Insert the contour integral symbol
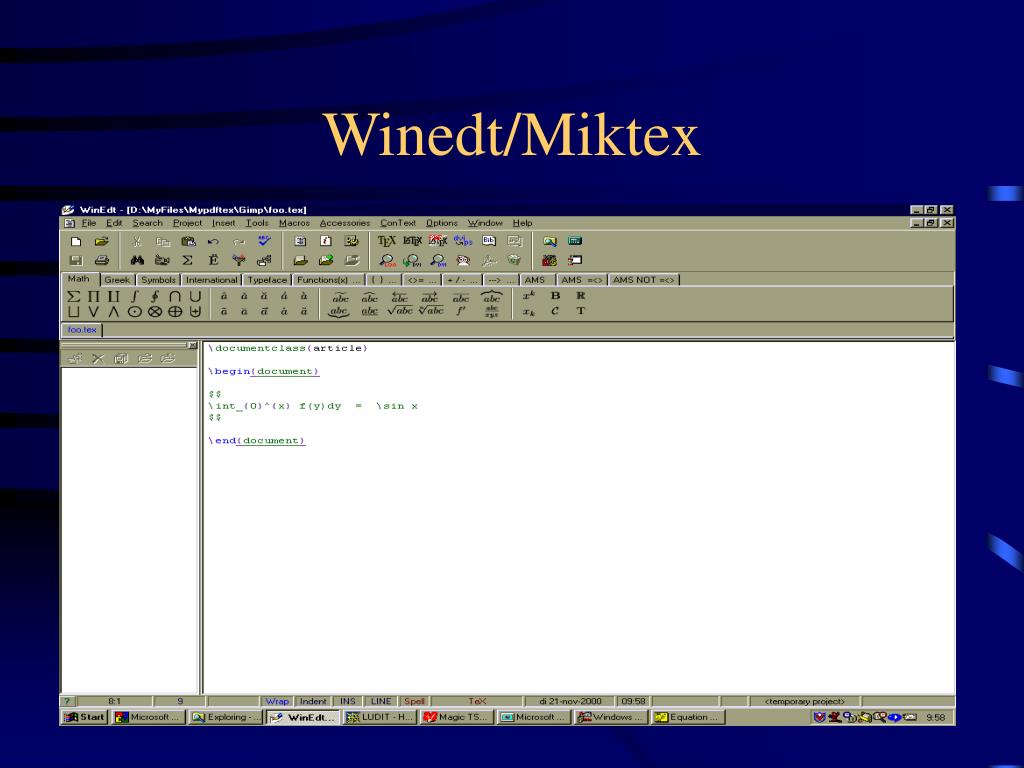 [x=155, y=296]
